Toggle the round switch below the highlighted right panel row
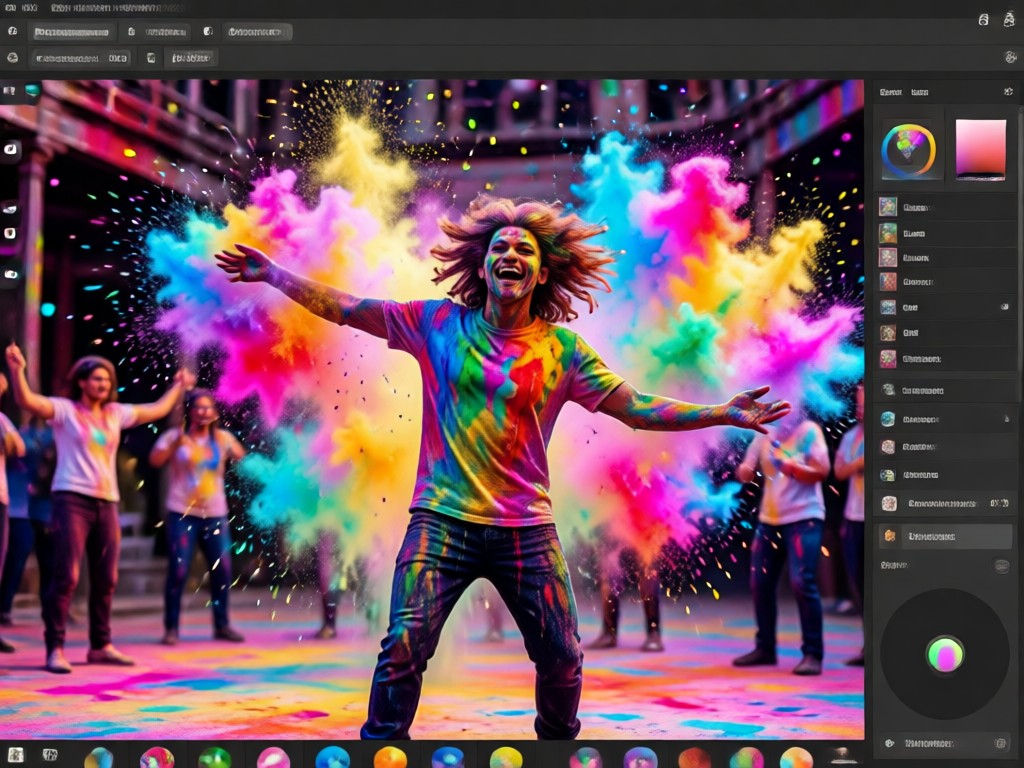This screenshot has width=1024, height=768. 1002,566
